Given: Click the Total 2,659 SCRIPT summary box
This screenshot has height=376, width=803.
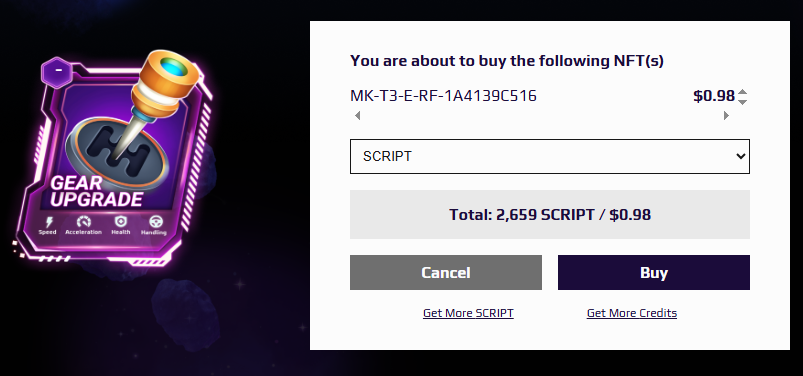Looking at the screenshot, I should [550, 215].
